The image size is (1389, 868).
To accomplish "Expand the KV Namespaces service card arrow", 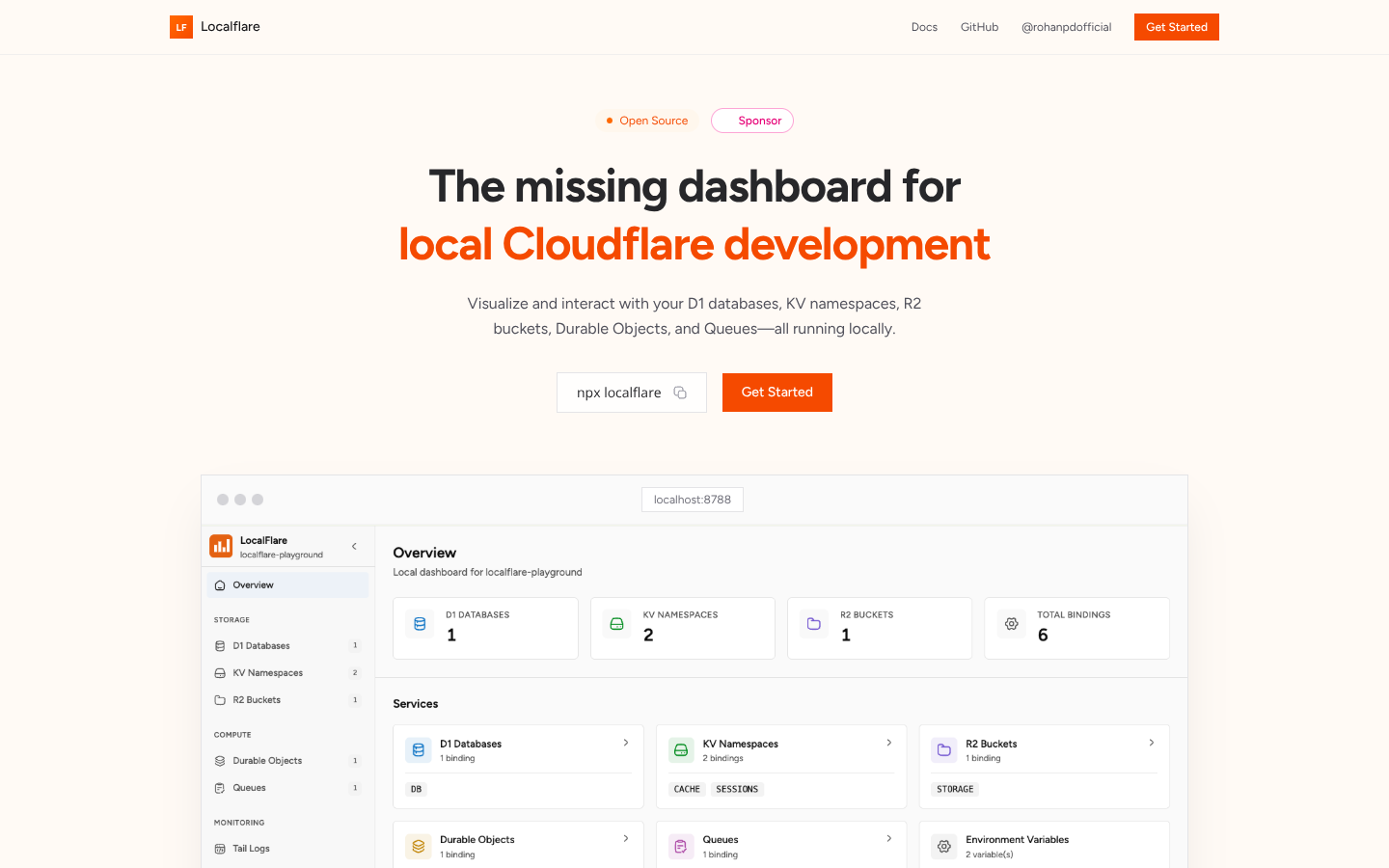I will point(888,743).
